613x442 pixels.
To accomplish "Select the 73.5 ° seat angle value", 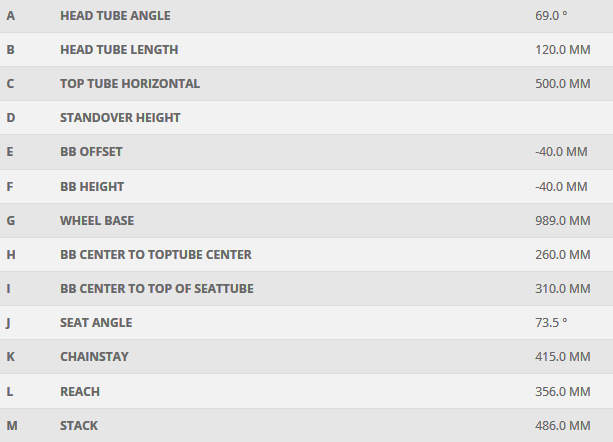I will (551, 323).
